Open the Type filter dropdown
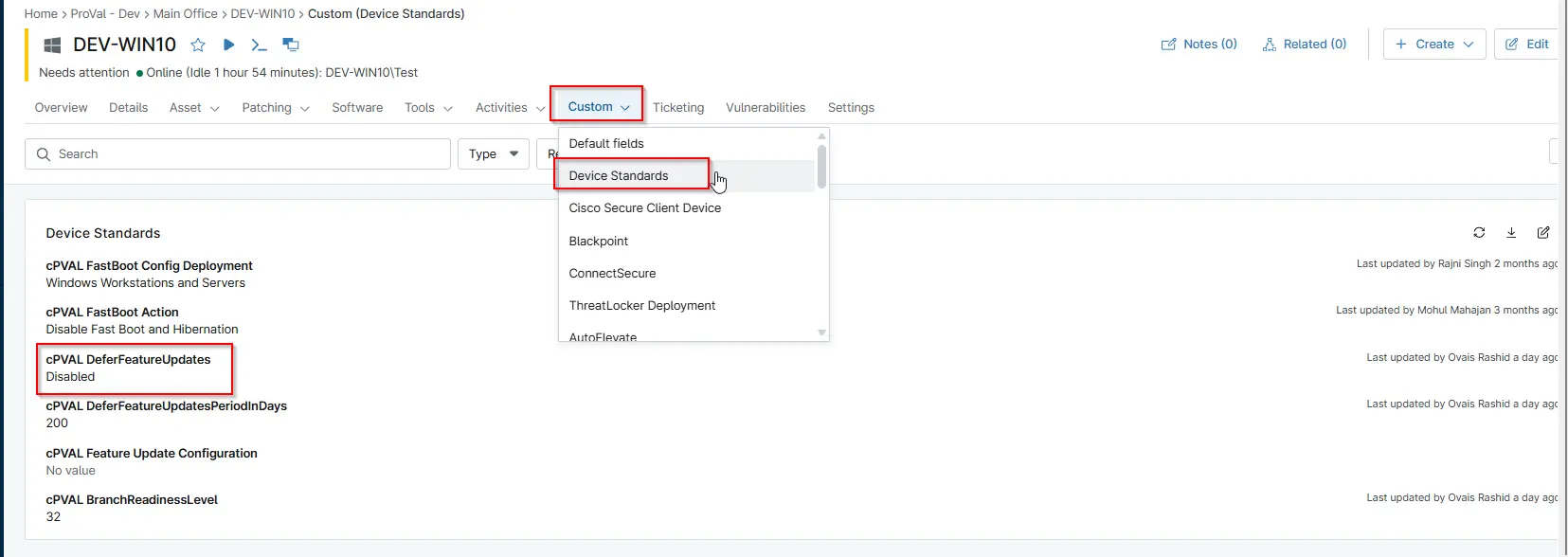Screen dimensions: 1568x557 click(494, 153)
